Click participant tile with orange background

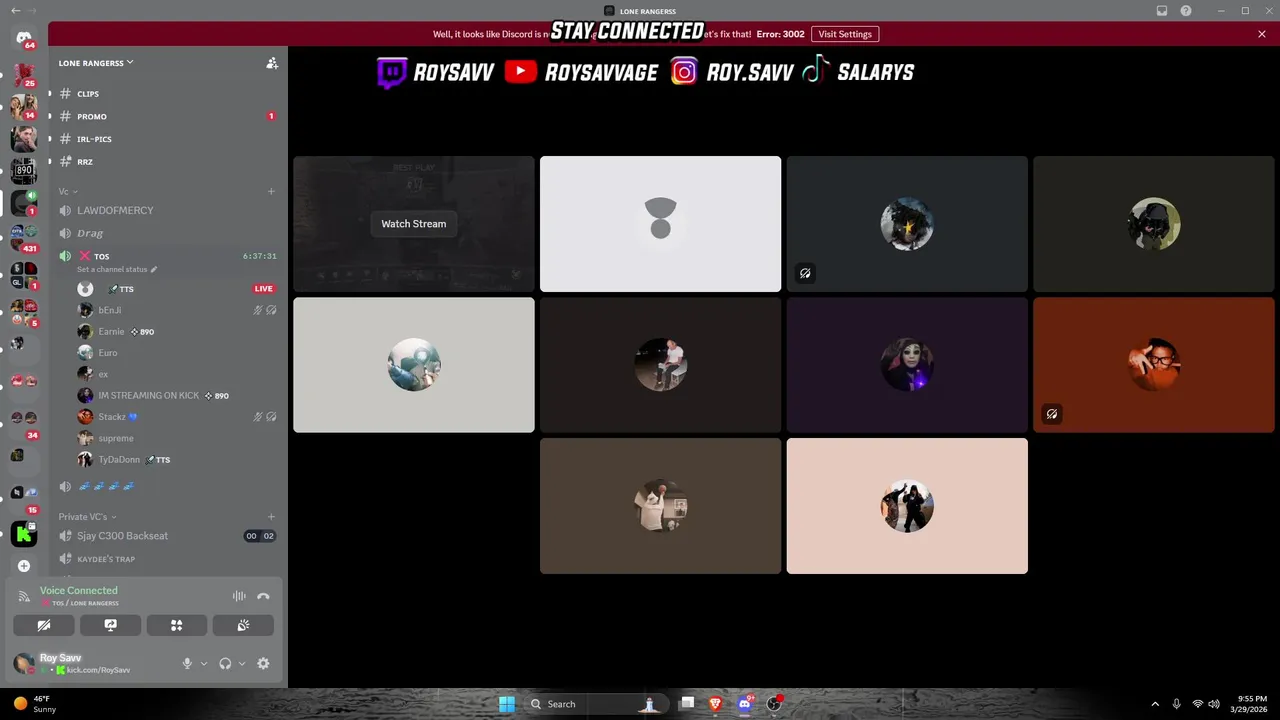pyautogui.click(x=1154, y=365)
